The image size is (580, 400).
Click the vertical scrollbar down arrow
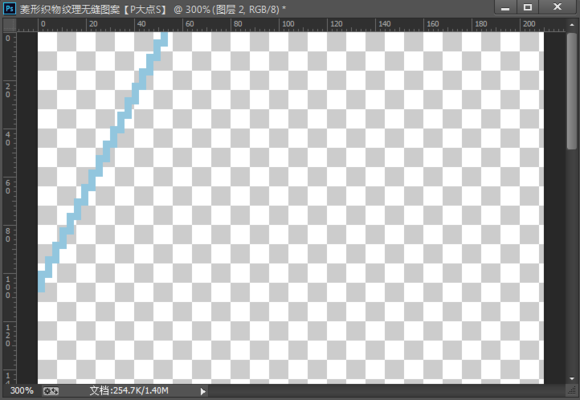click(x=572, y=378)
